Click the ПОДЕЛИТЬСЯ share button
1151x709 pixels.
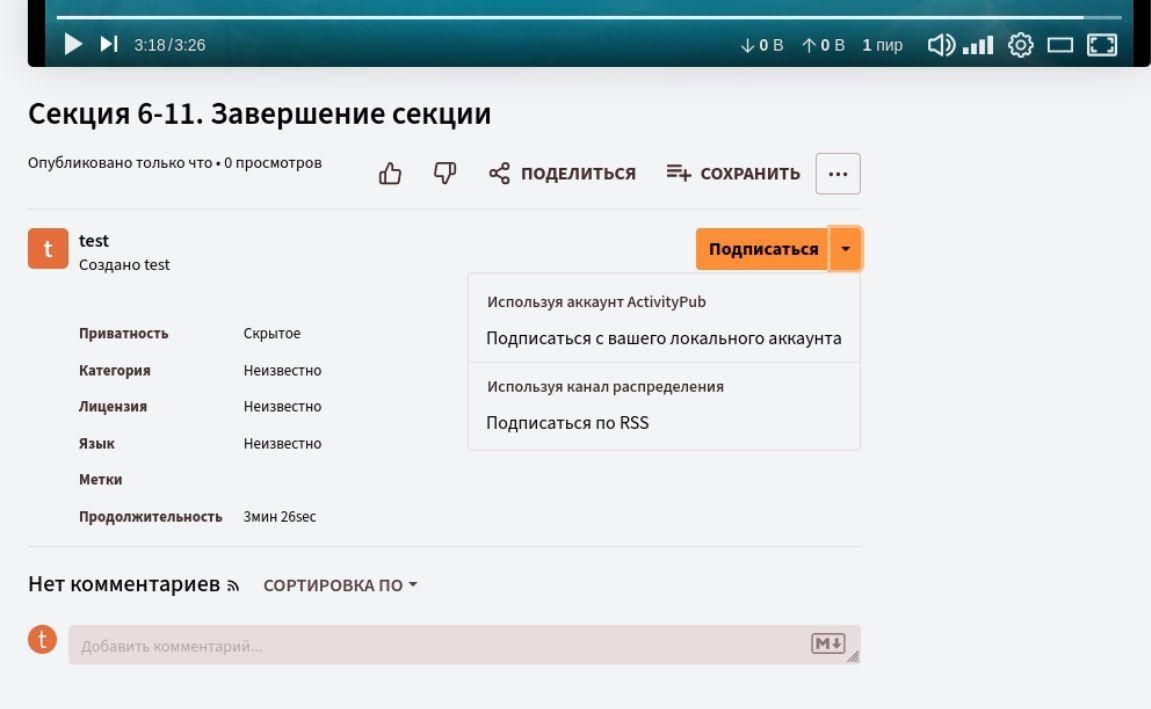(x=562, y=174)
